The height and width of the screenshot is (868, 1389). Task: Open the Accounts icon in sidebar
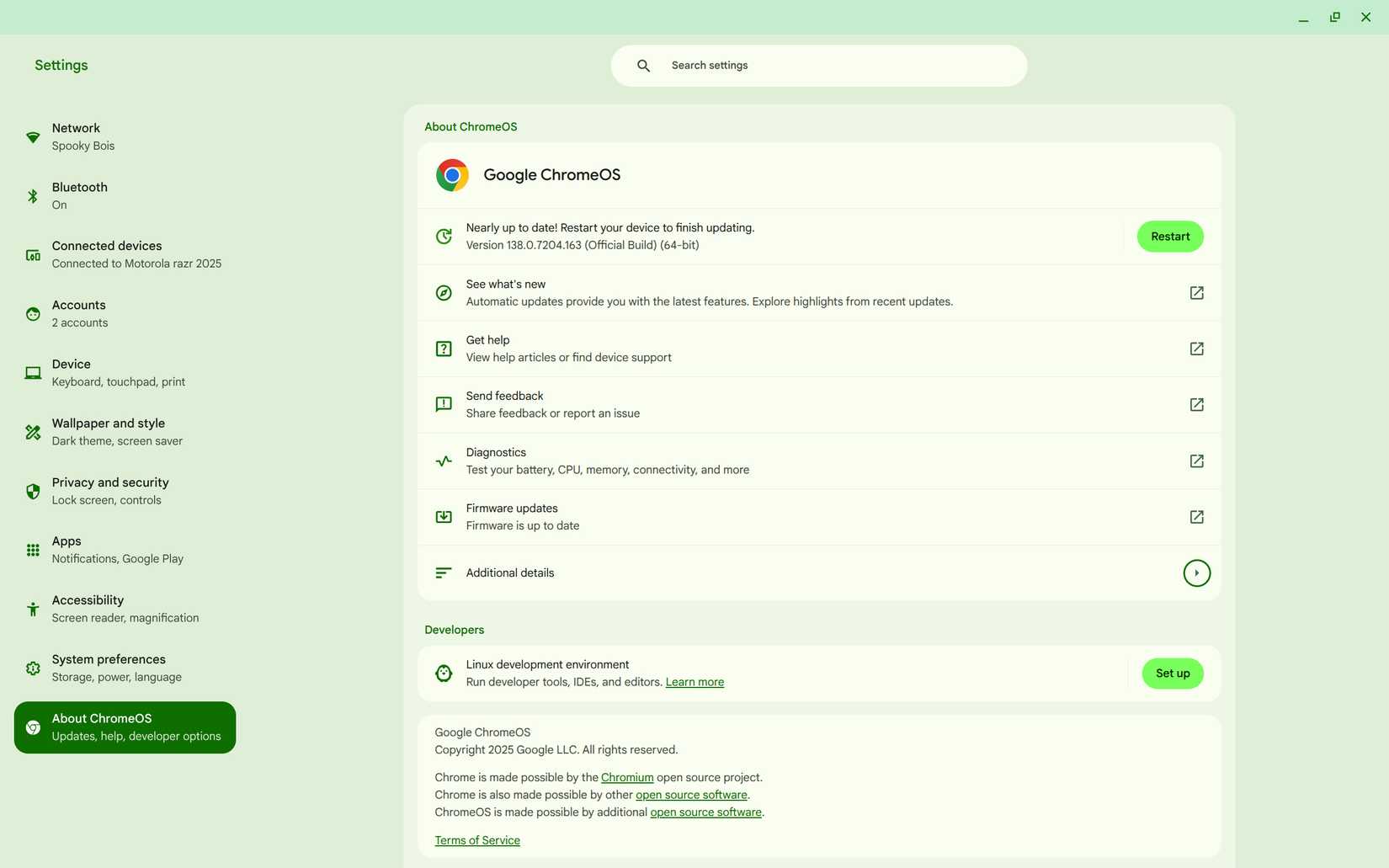coord(32,313)
